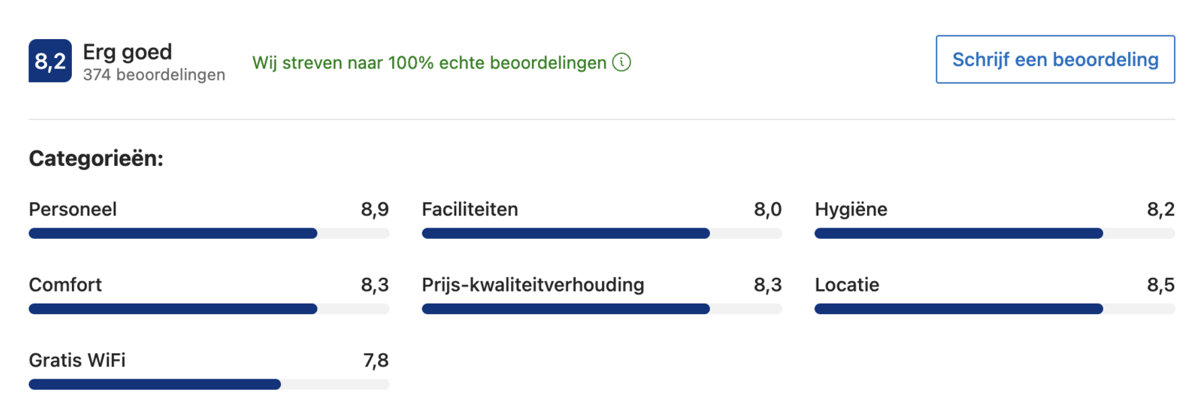Click the Hygiëne rating bar
This screenshot has height=414, width=1200.
click(995, 233)
